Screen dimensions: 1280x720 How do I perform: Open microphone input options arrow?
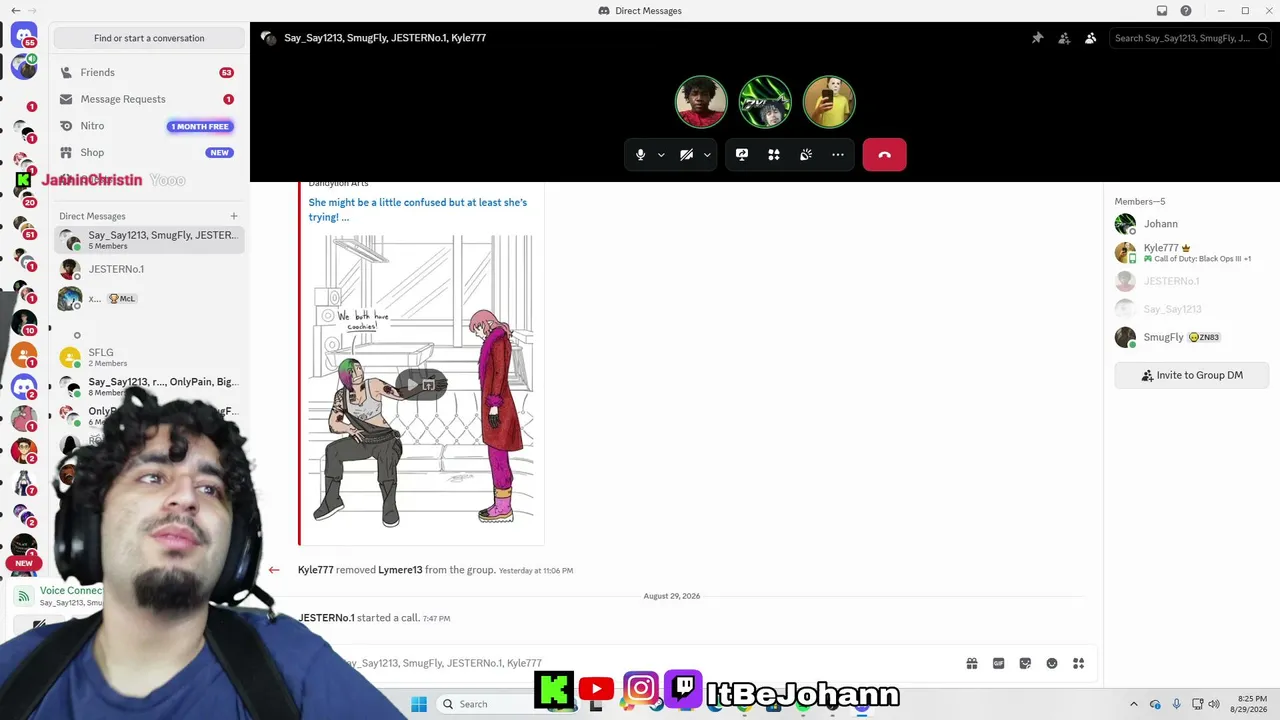(x=661, y=155)
